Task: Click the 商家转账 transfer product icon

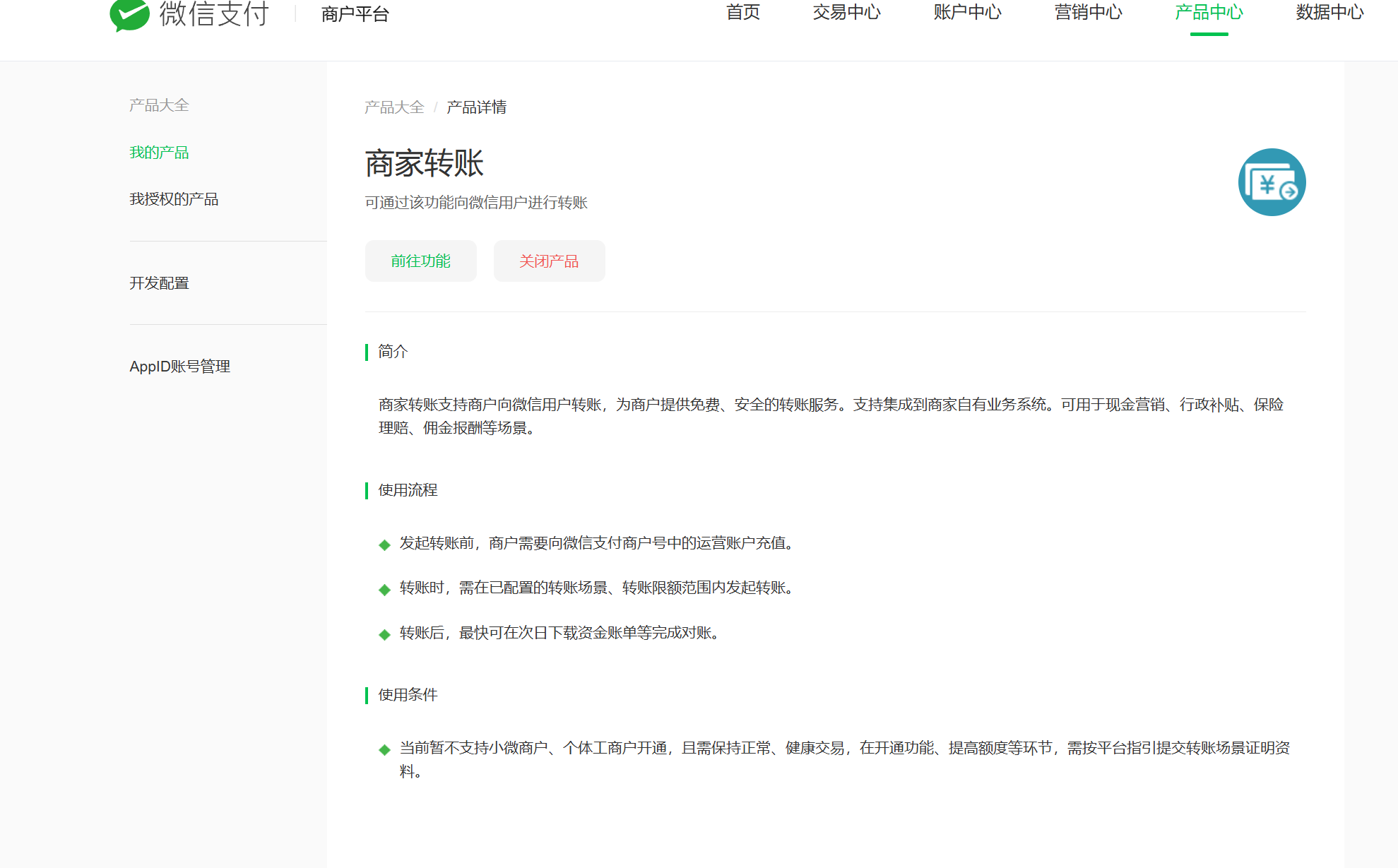Action: click(x=1271, y=182)
